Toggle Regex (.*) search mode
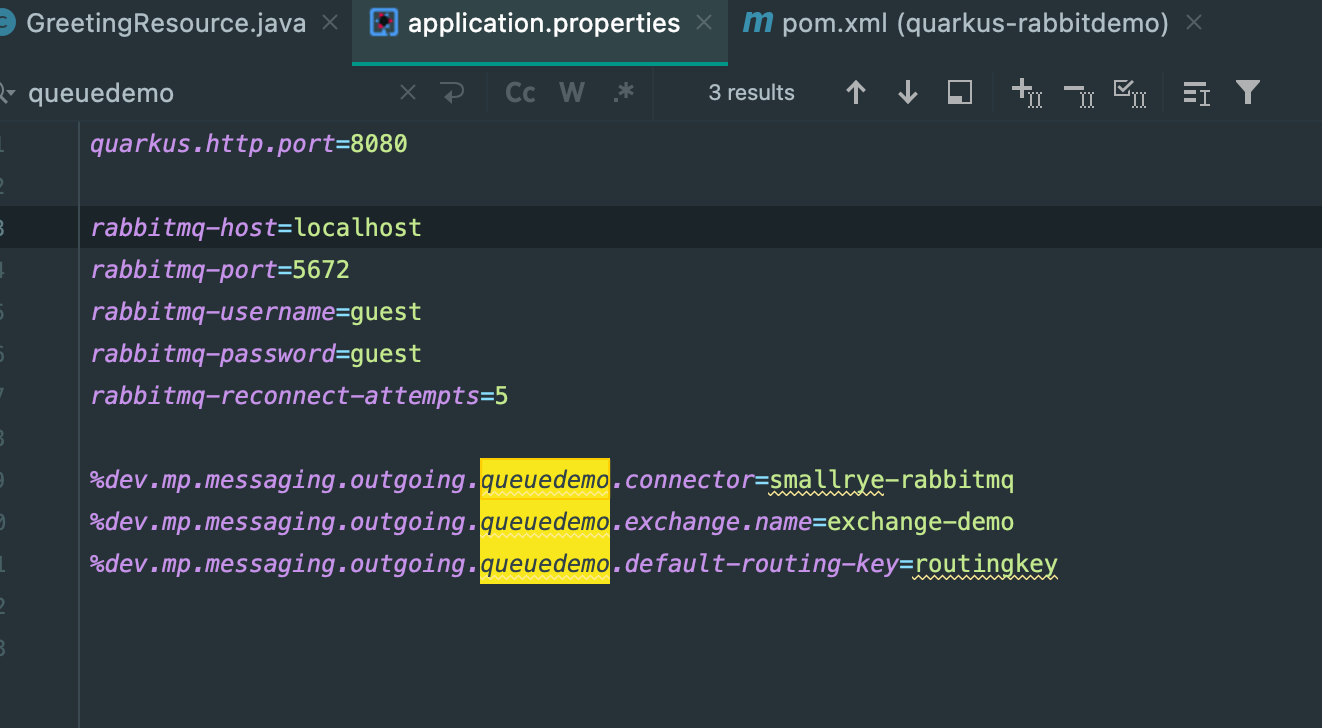This screenshot has height=728, width=1322. (623, 93)
